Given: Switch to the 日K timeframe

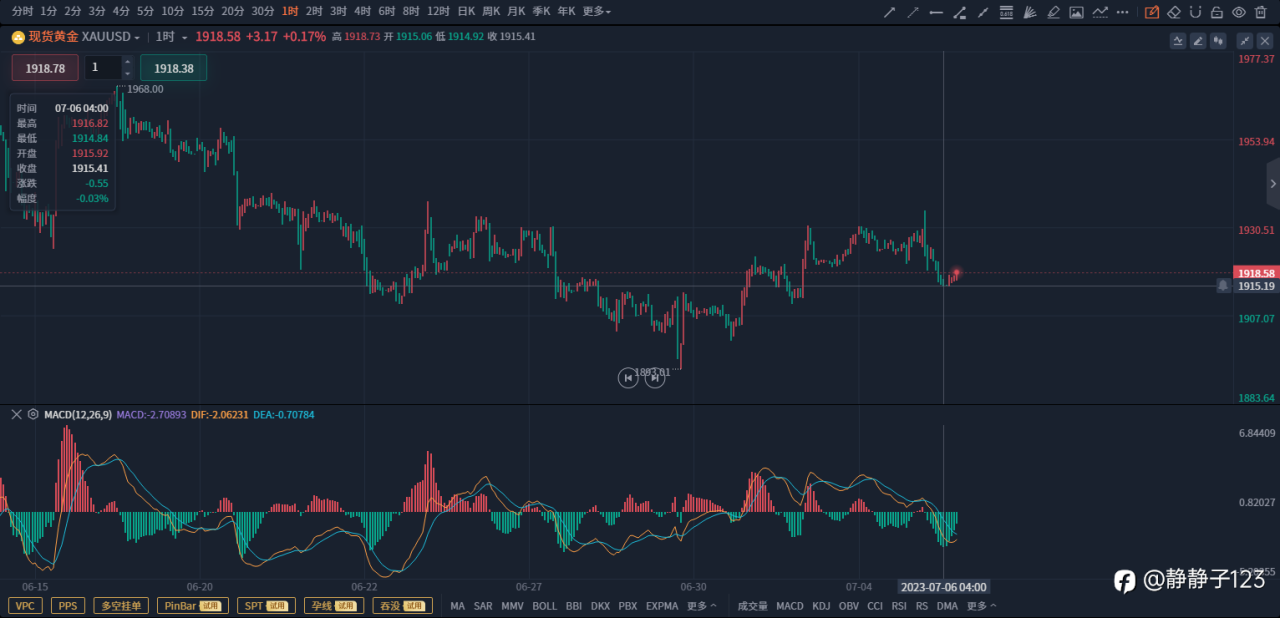Looking at the screenshot, I should tap(466, 11).
